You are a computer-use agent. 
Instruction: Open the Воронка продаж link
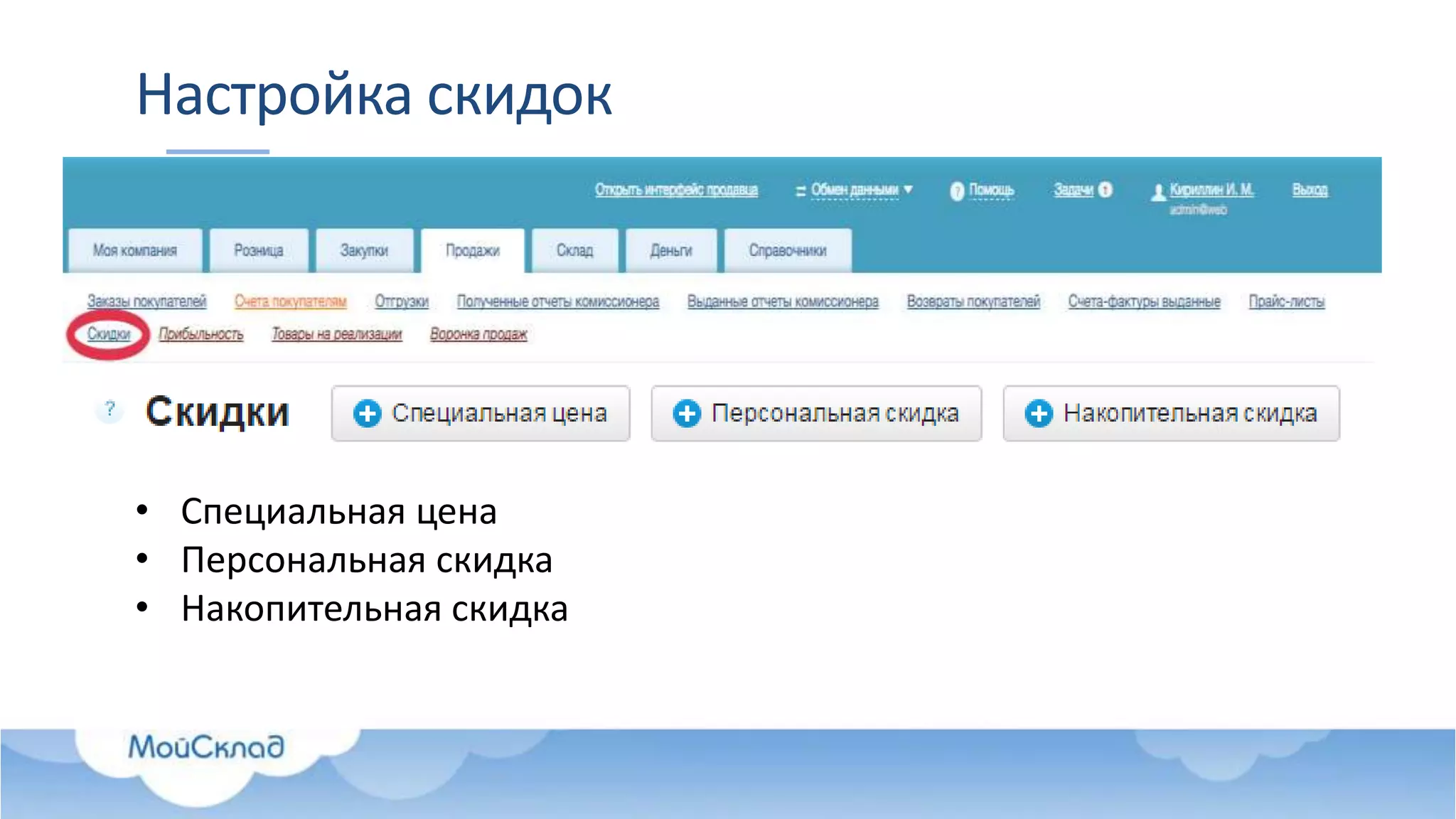[478, 334]
